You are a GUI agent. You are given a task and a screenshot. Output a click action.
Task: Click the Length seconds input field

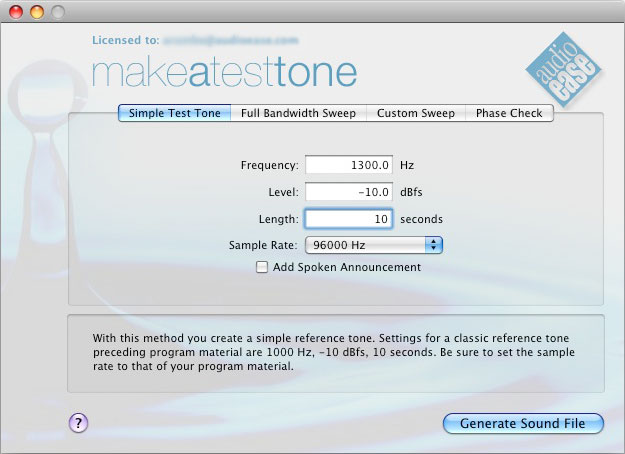tap(349, 219)
